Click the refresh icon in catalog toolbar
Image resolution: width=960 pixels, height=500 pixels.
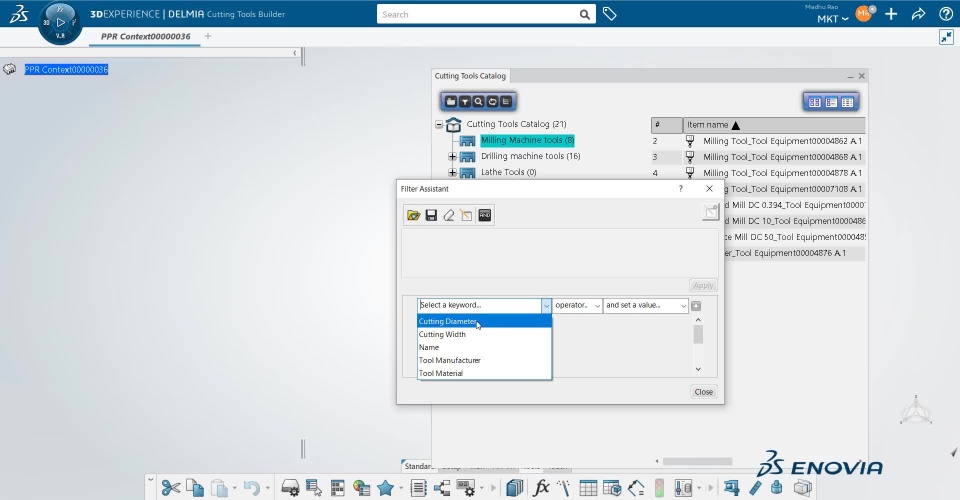pos(492,102)
